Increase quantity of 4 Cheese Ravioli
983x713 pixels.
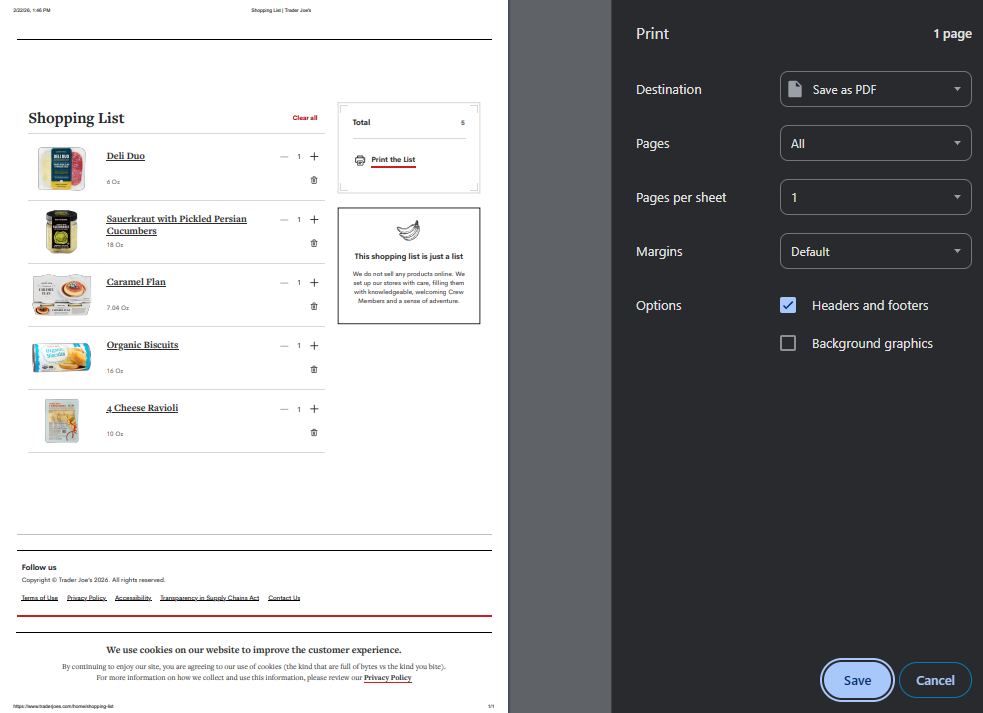coord(314,409)
